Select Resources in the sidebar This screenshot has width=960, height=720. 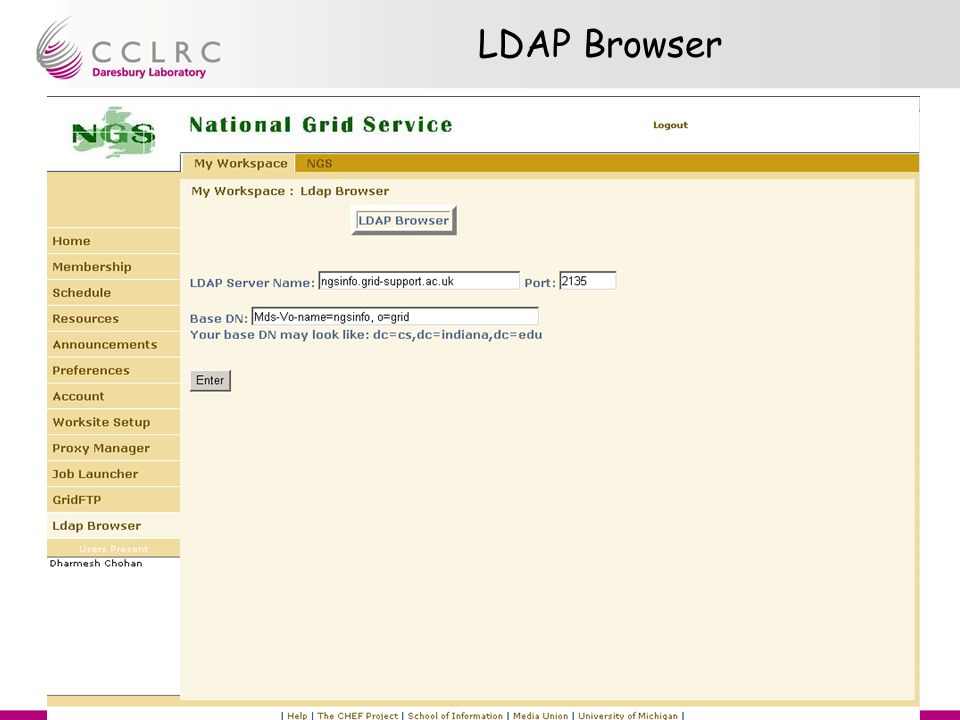click(x=113, y=318)
